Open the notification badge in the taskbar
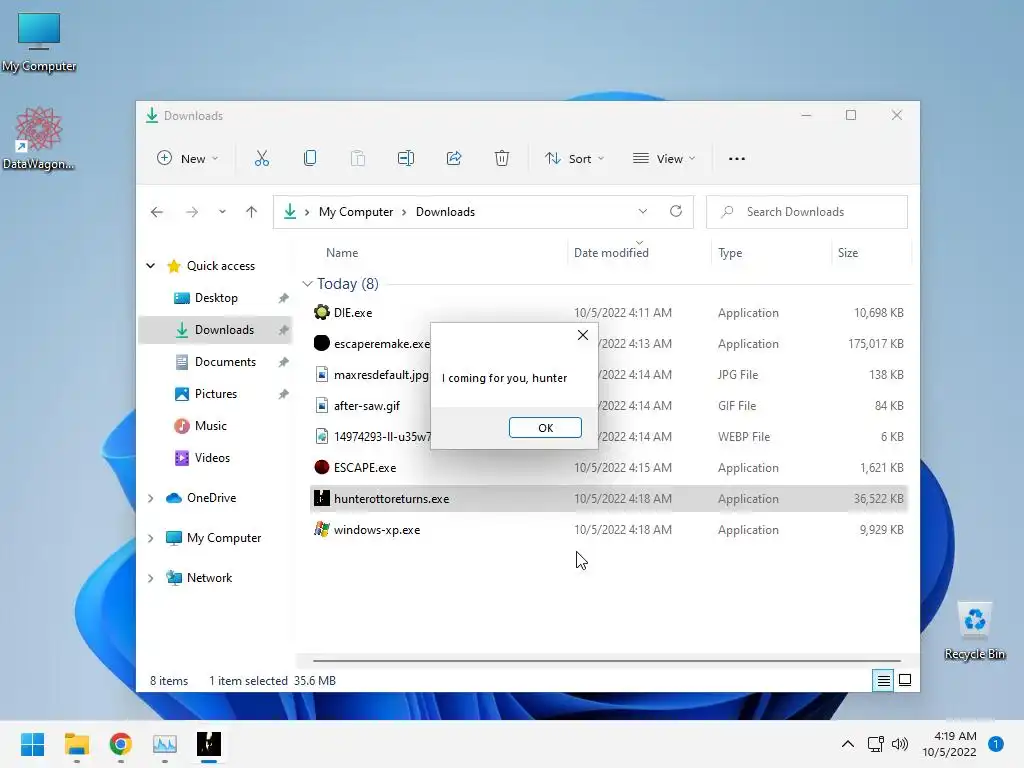 coord(996,744)
